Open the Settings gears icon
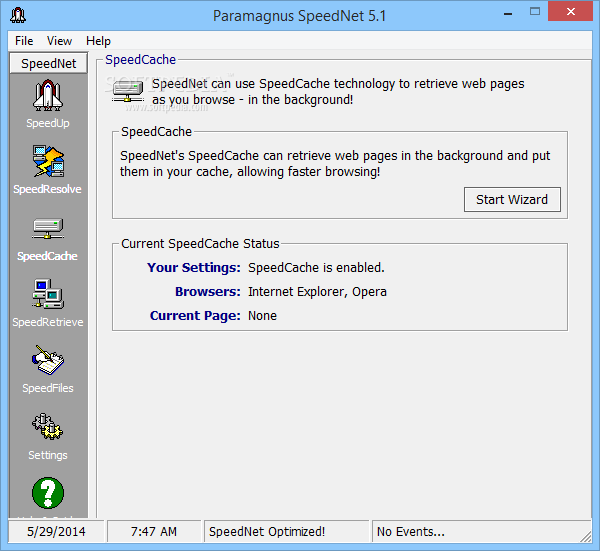 pyautogui.click(x=47, y=426)
